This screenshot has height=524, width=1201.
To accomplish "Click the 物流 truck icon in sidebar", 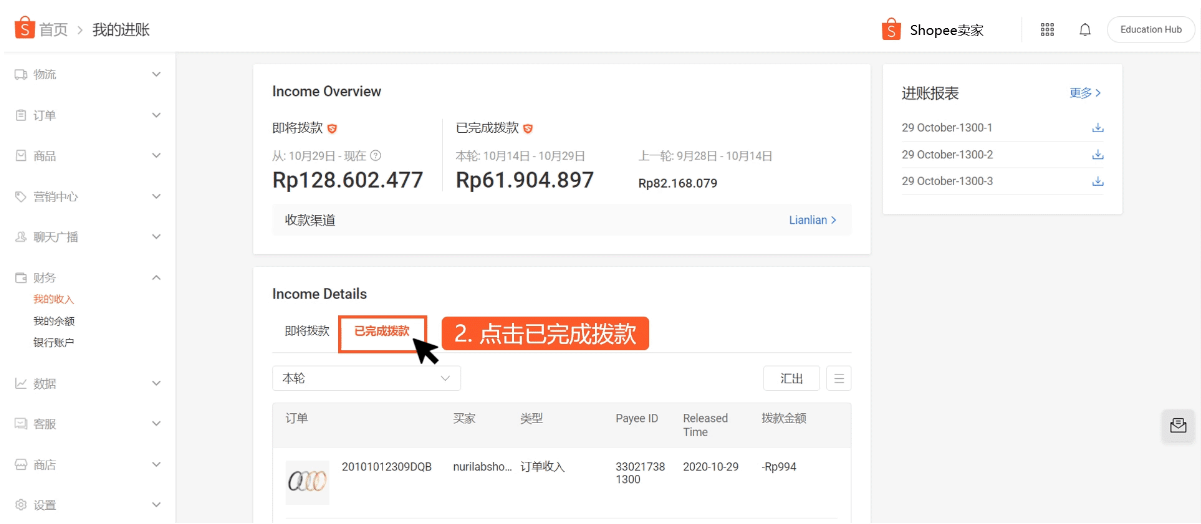I will point(21,74).
